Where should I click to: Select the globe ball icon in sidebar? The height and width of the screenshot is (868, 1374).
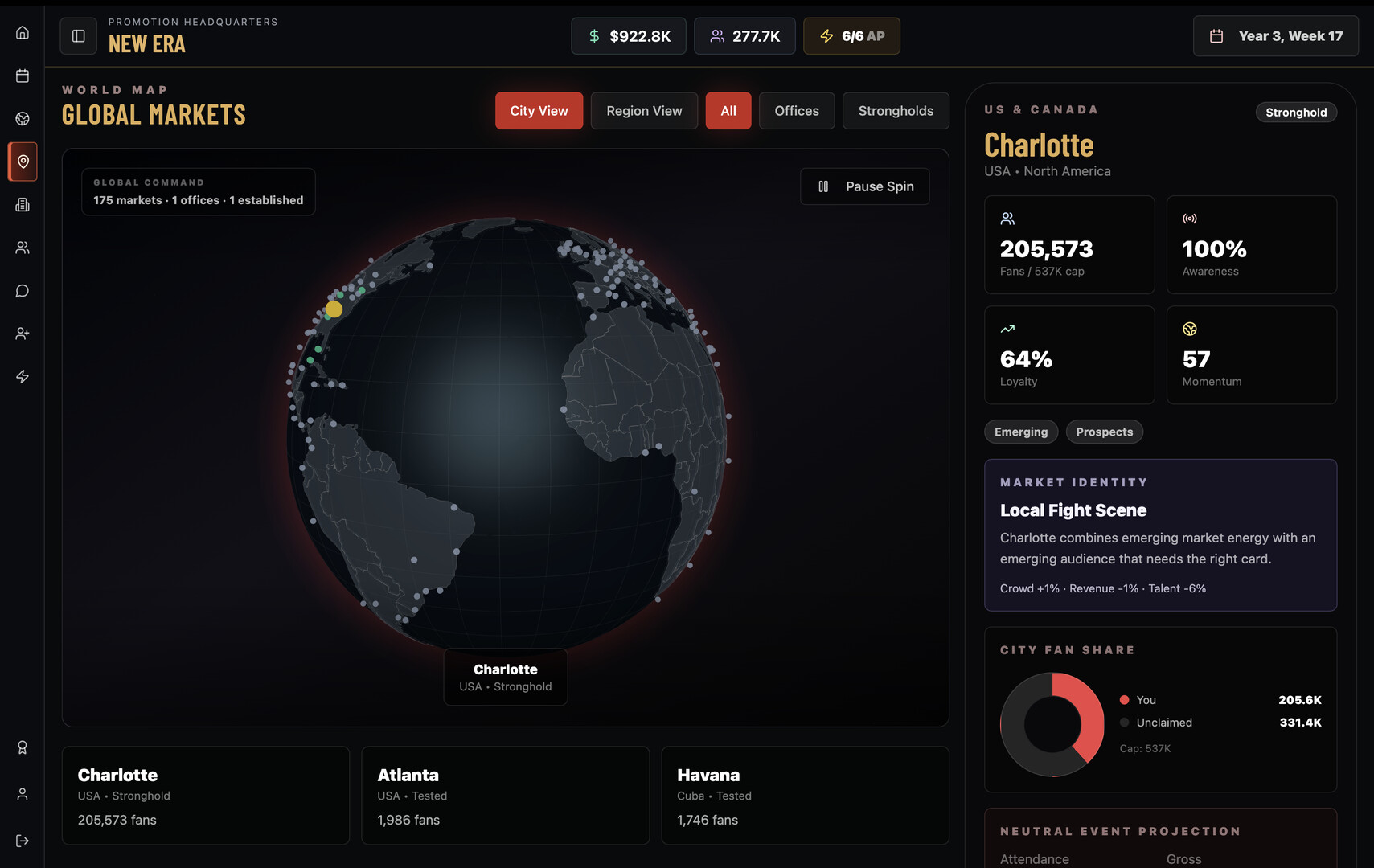23,118
